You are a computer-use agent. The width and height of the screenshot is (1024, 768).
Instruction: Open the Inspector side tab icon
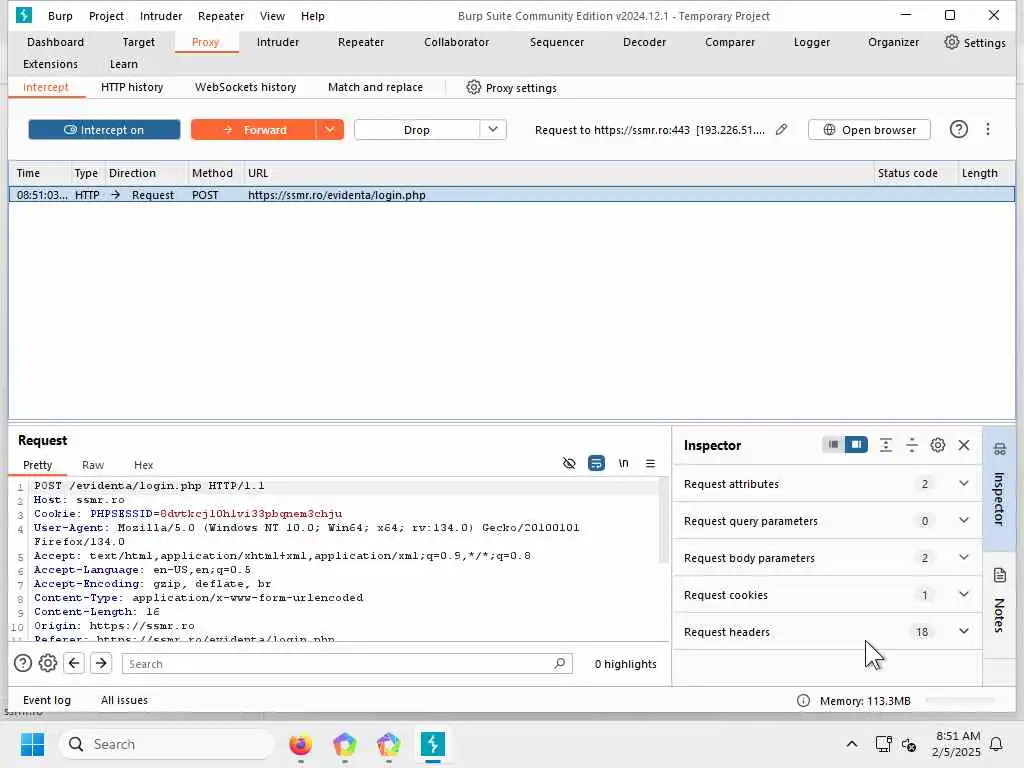click(999, 449)
